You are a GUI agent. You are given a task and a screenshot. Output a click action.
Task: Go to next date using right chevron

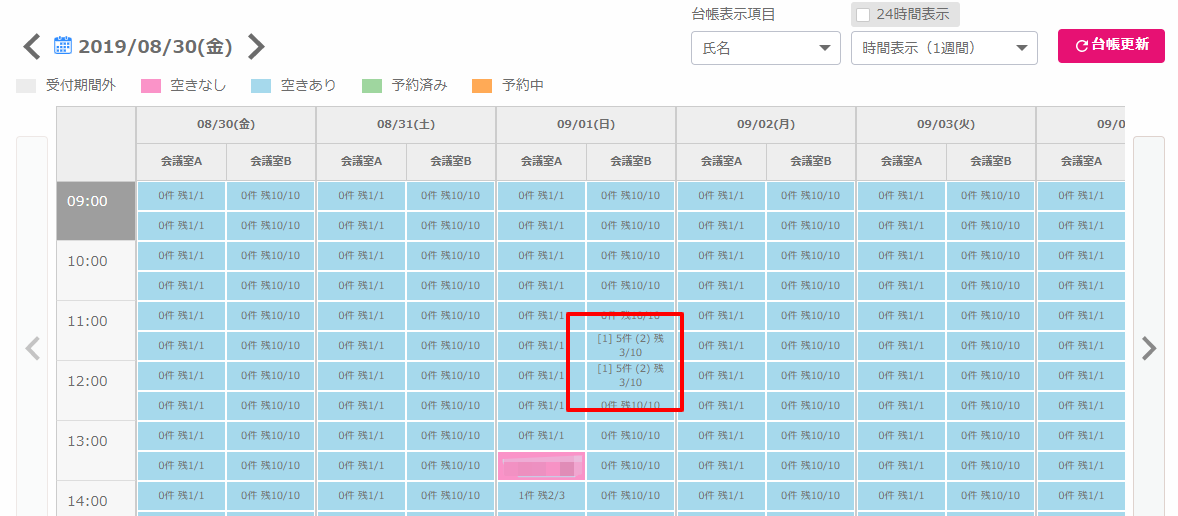[257, 47]
